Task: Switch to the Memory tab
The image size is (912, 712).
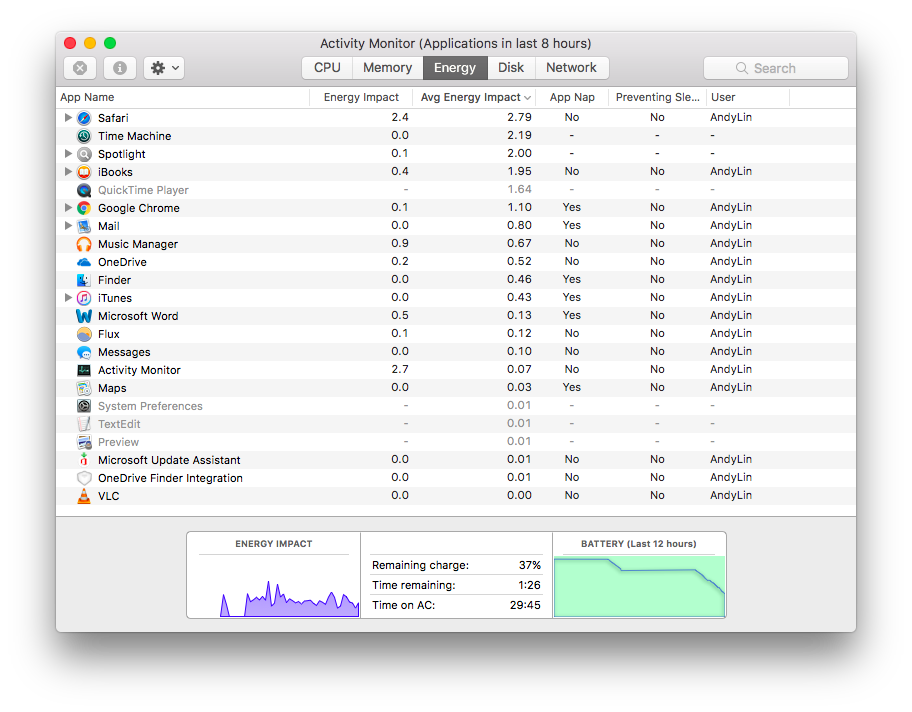Action: pyautogui.click(x=387, y=68)
